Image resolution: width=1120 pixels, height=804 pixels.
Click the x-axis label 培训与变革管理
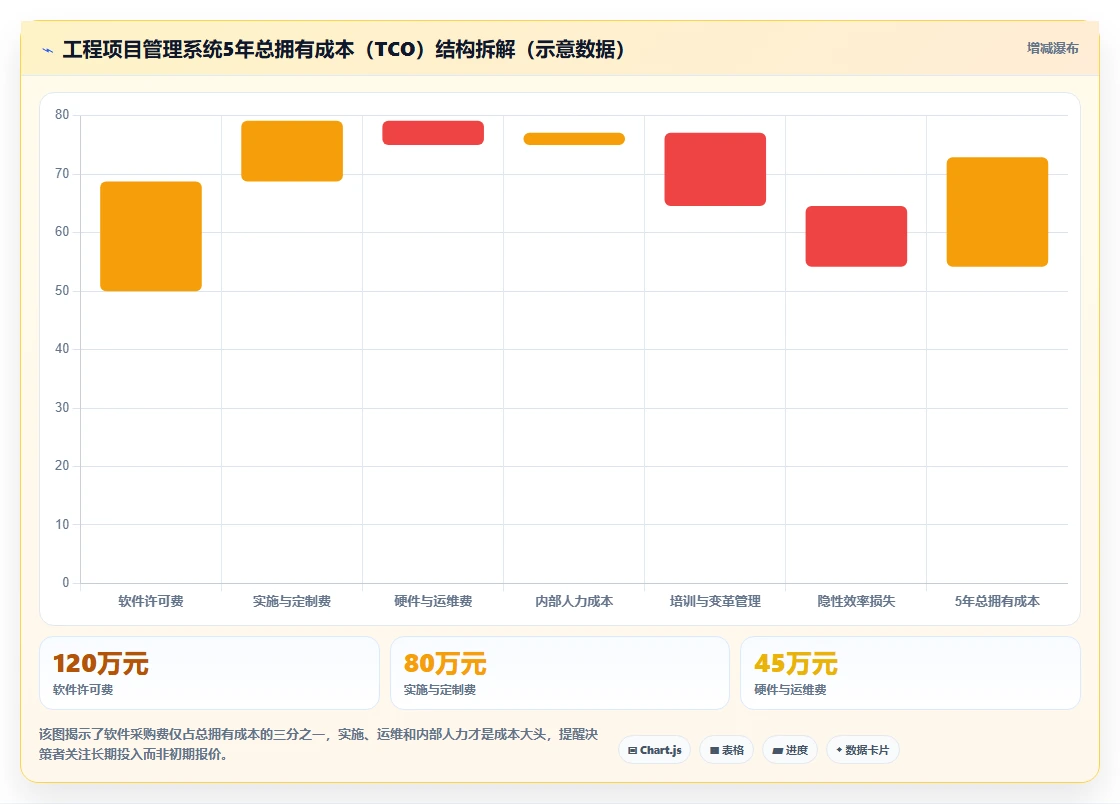pos(715,601)
